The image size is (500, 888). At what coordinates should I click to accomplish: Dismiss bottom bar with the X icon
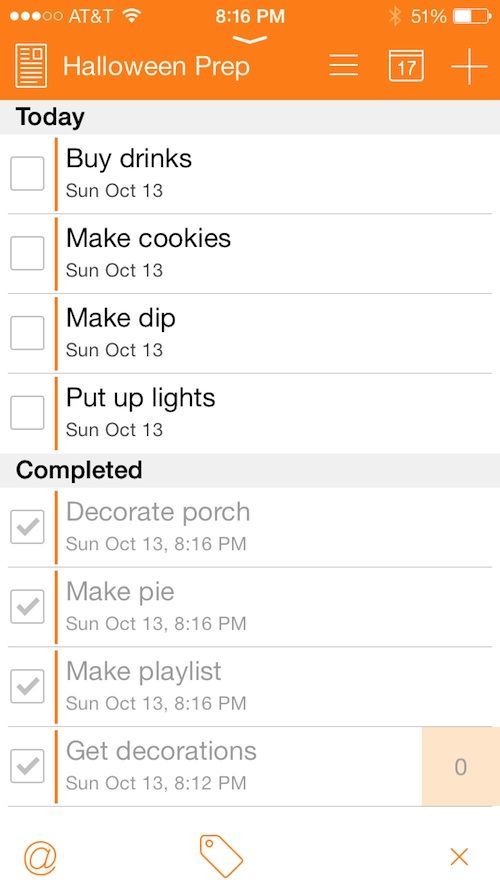pyautogui.click(x=459, y=857)
